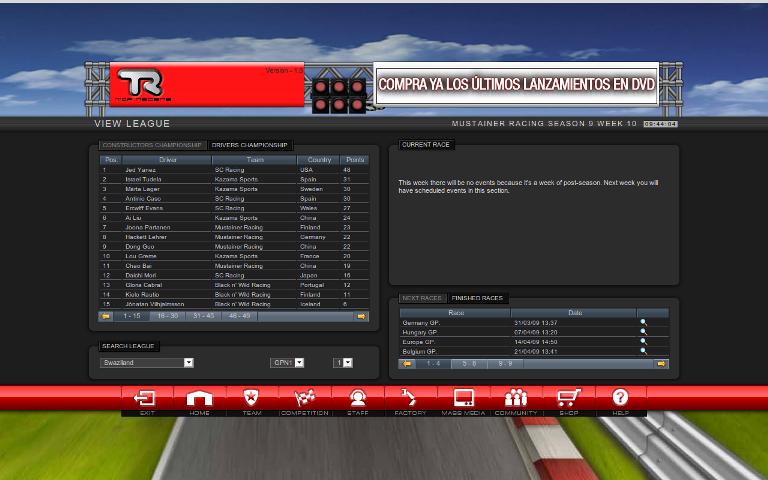Go to drivers page 31 - 45

click(204, 316)
